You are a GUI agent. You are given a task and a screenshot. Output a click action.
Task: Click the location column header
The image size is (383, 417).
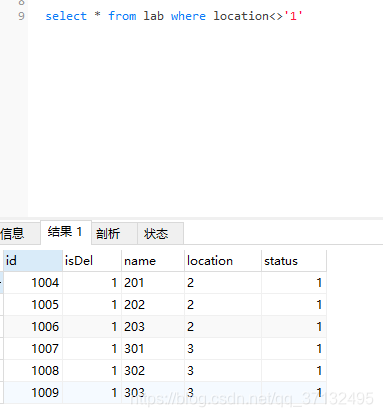click(x=223, y=261)
